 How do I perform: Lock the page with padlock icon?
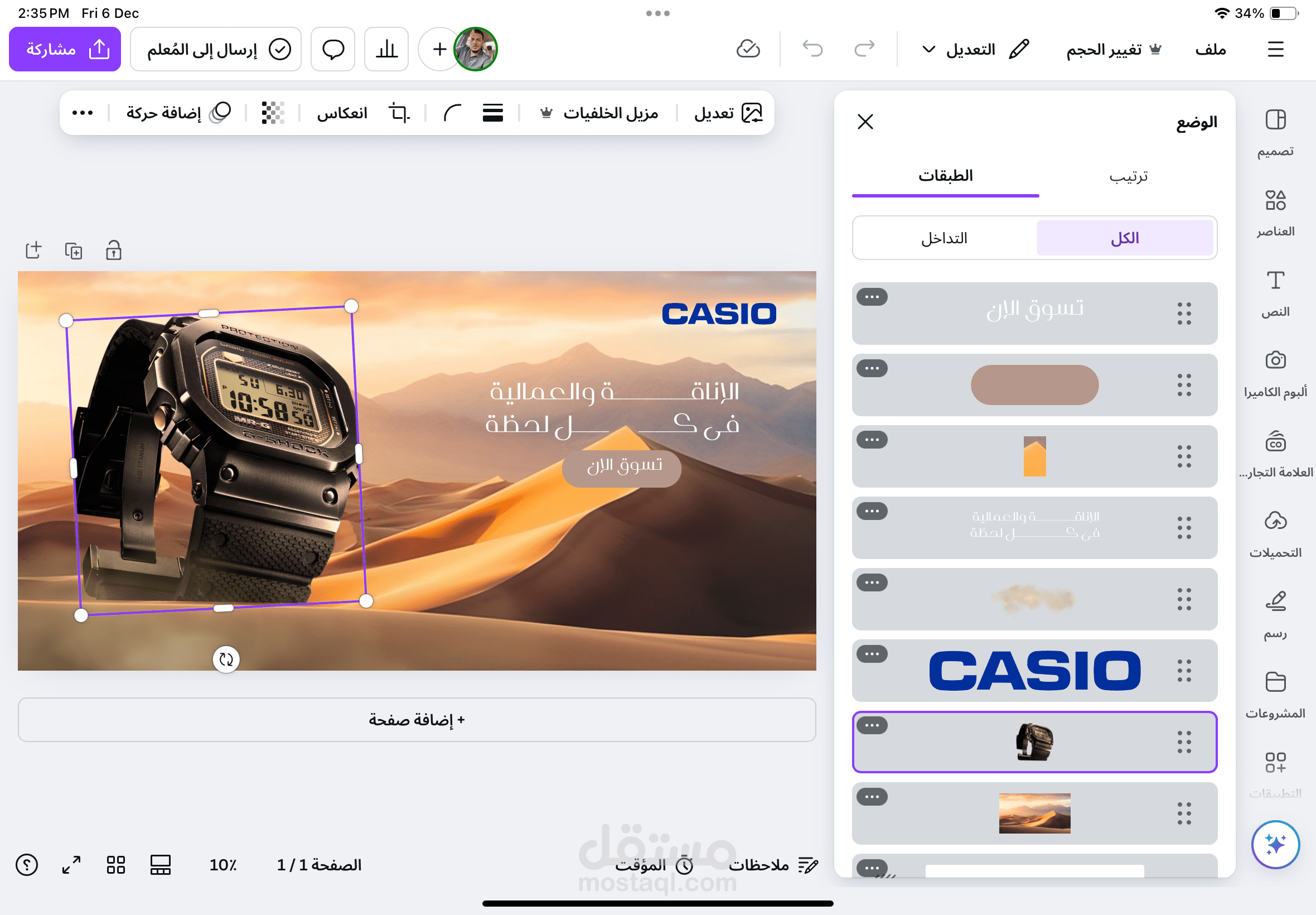point(113,251)
